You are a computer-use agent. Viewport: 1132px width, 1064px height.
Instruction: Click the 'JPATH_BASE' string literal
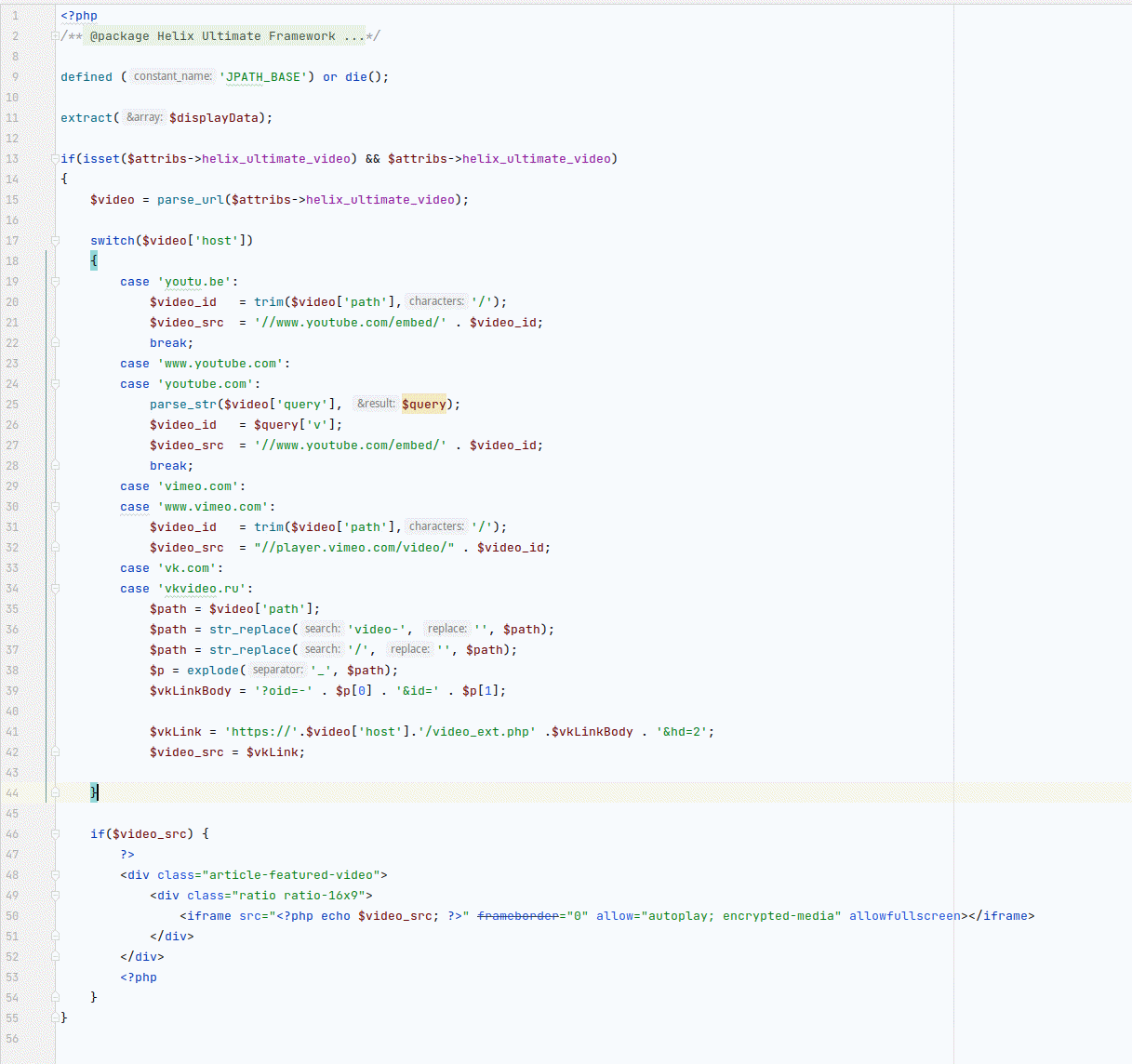coord(263,77)
